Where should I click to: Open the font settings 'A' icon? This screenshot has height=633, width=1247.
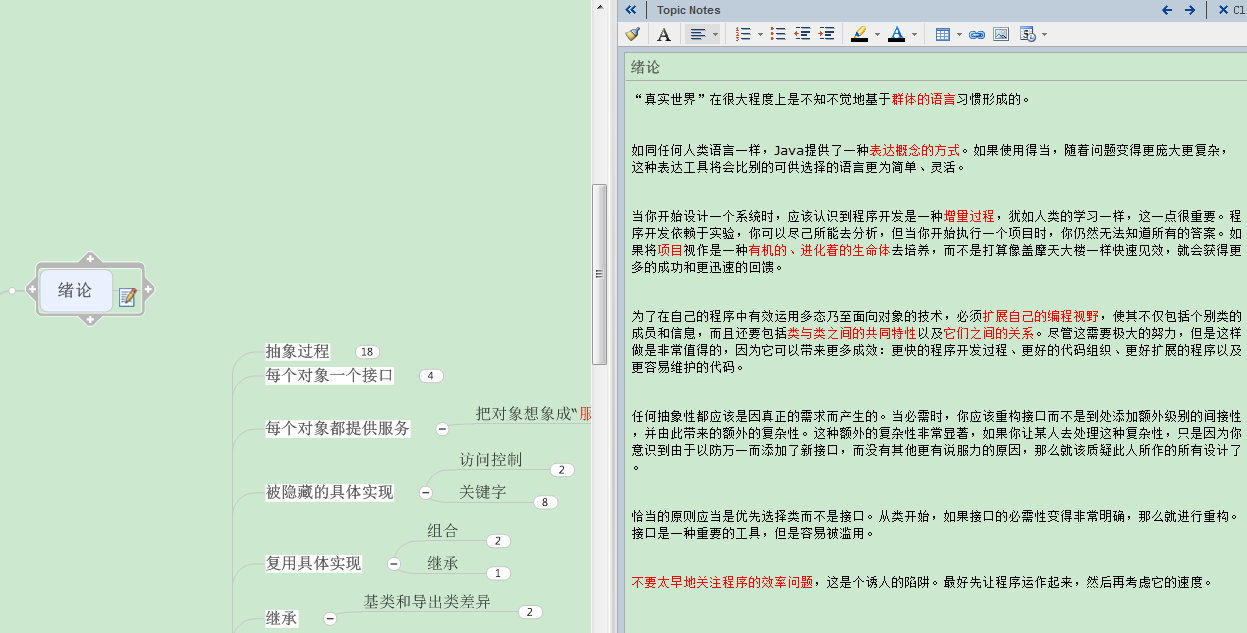tap(663, 34)
